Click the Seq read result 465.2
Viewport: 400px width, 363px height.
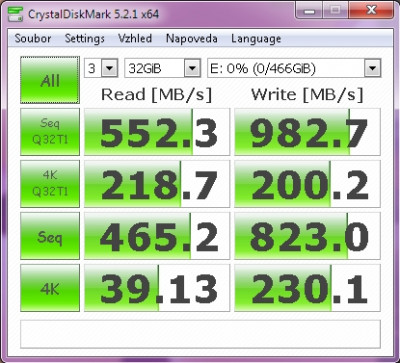click(x=157, y=236)
